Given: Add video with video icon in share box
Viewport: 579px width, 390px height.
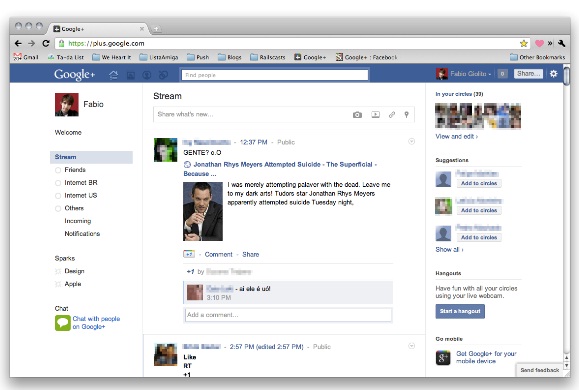Looking at the screenshot, I should coord(376,115).
